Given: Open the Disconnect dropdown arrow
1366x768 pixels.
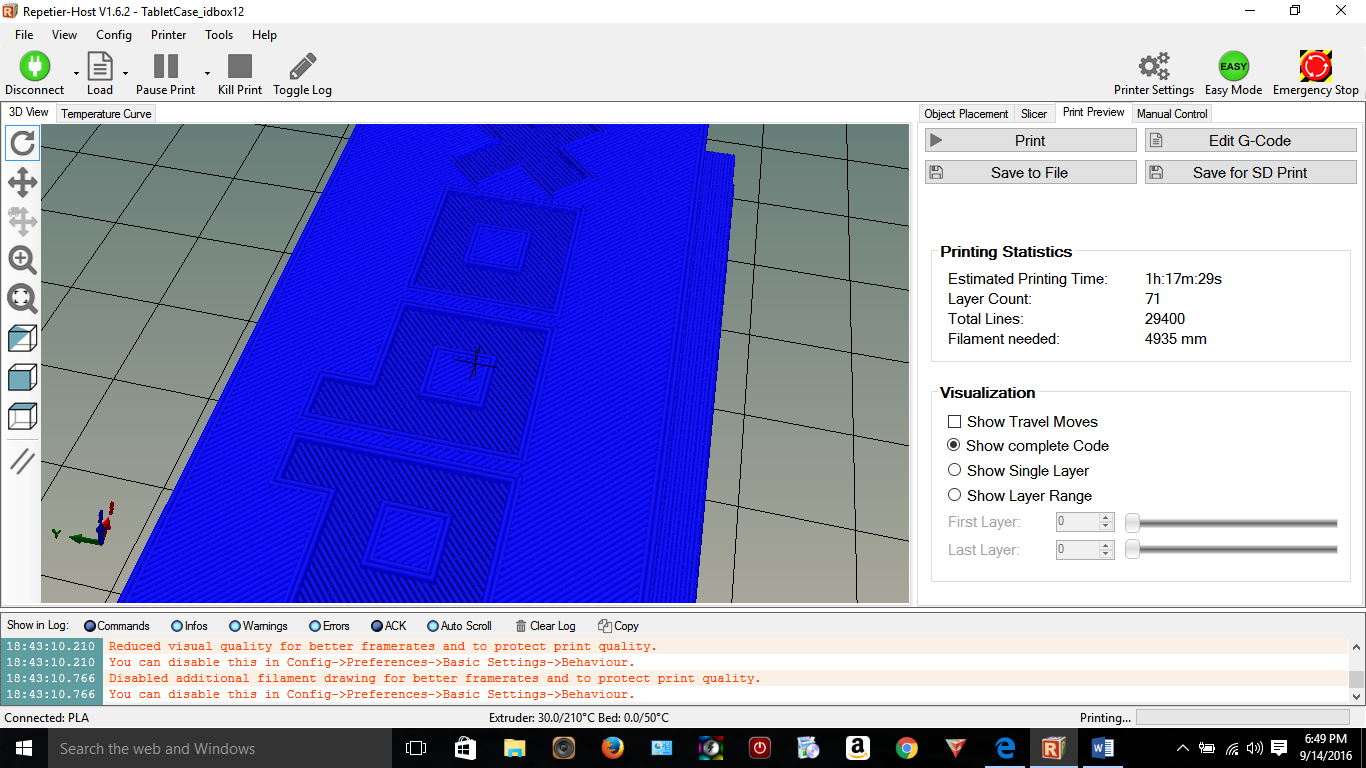Looking at the screenshot, I should point(76,73).
